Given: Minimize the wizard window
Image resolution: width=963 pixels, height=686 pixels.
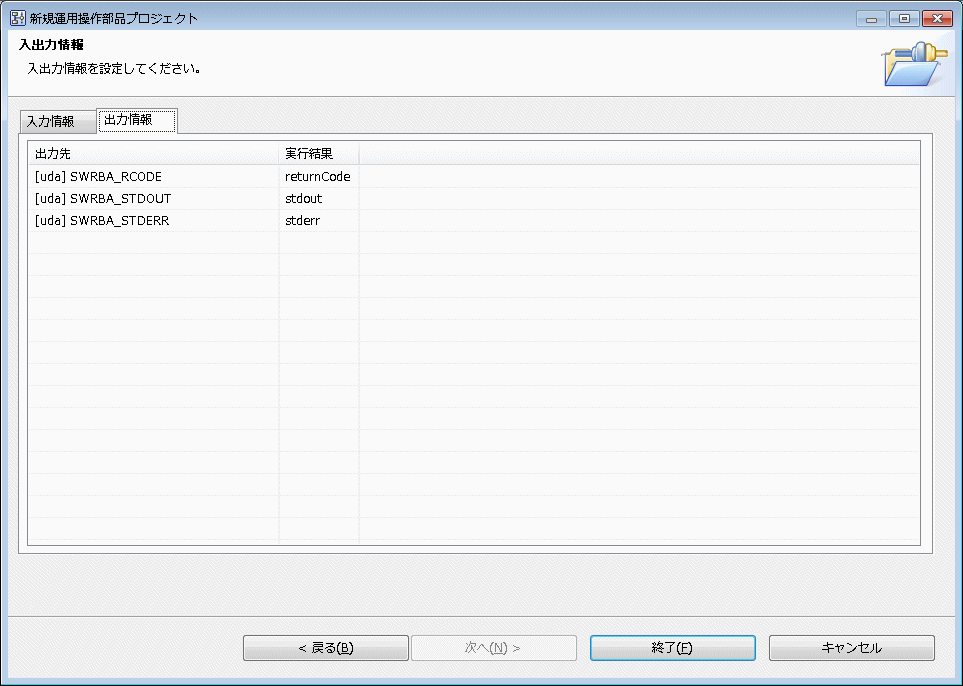Looking at the screenshot, I should pos(871,18).
